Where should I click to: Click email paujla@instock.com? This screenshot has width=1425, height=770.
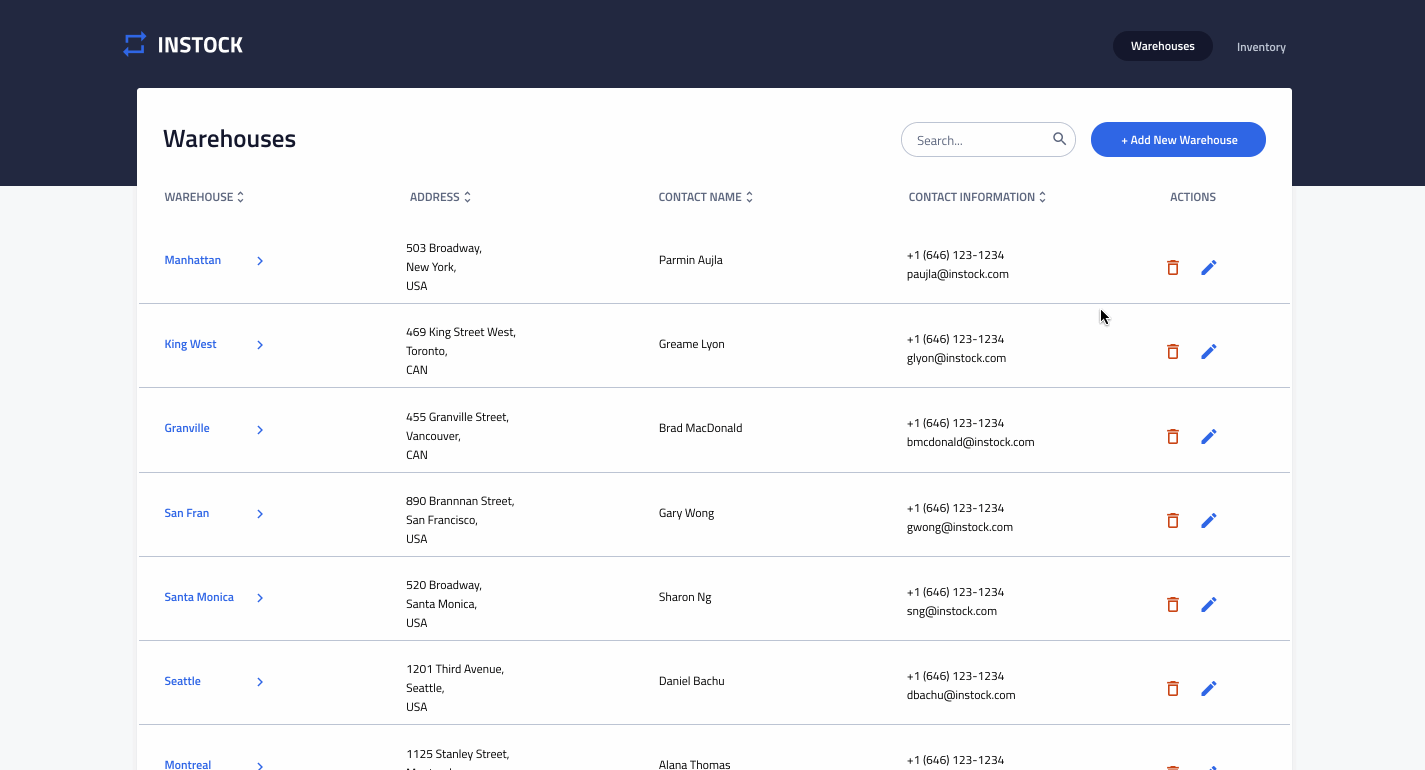pos(958,274)
